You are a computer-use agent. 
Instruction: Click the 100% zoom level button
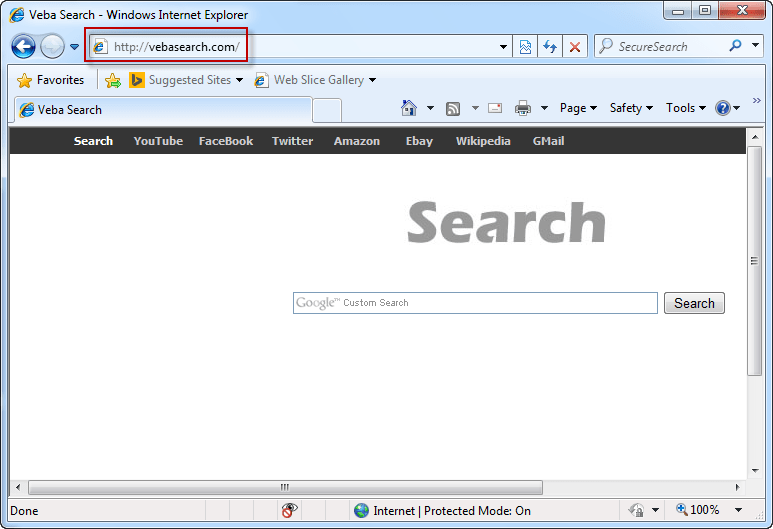pyautogui.click(x=698, y=510)
